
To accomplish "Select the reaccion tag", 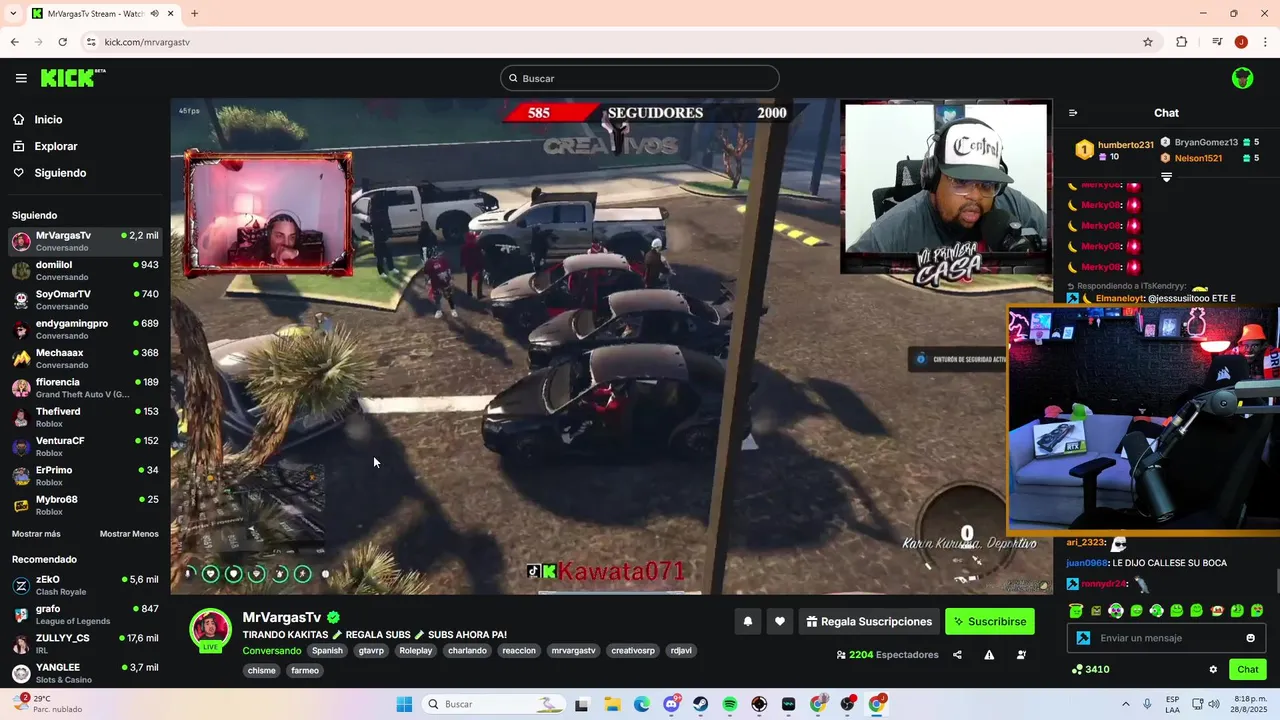I will [x=519, y=650].
